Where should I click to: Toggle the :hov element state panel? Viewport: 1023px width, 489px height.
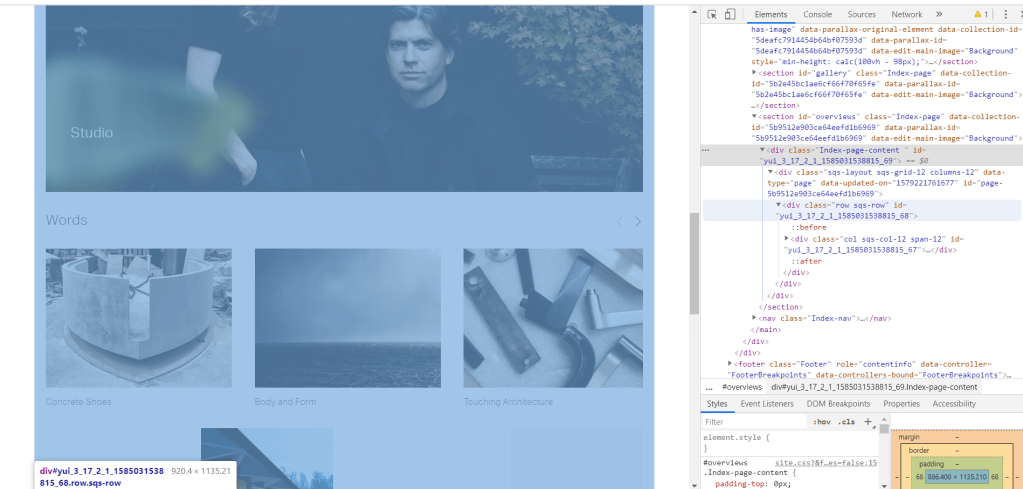point(822,422)
